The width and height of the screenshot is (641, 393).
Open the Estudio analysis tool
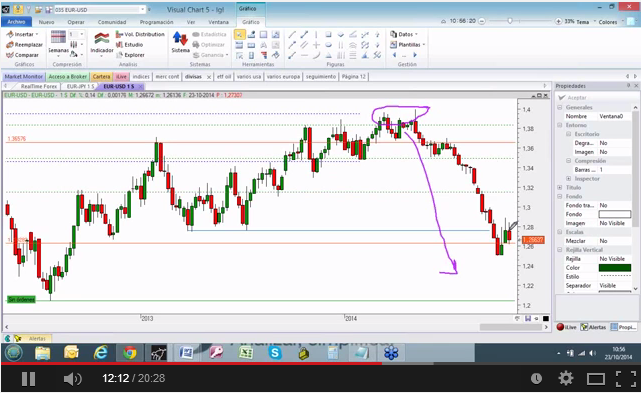[129, 45]
